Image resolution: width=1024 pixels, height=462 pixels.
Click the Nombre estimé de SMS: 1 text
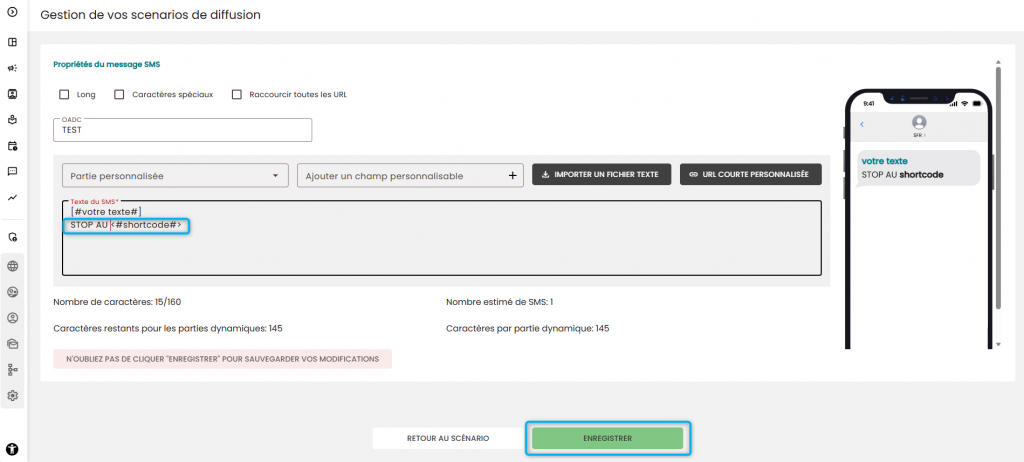click(500, 302)
